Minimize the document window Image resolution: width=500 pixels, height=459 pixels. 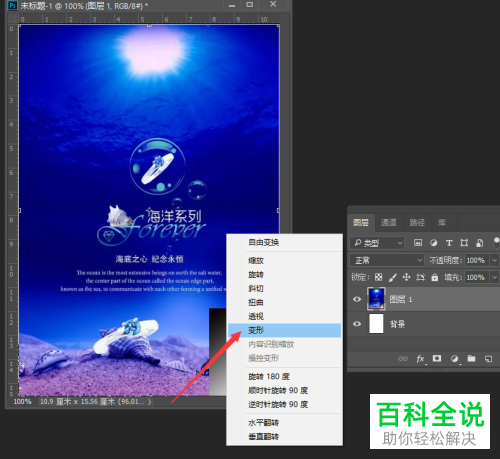tap(232, 5)
